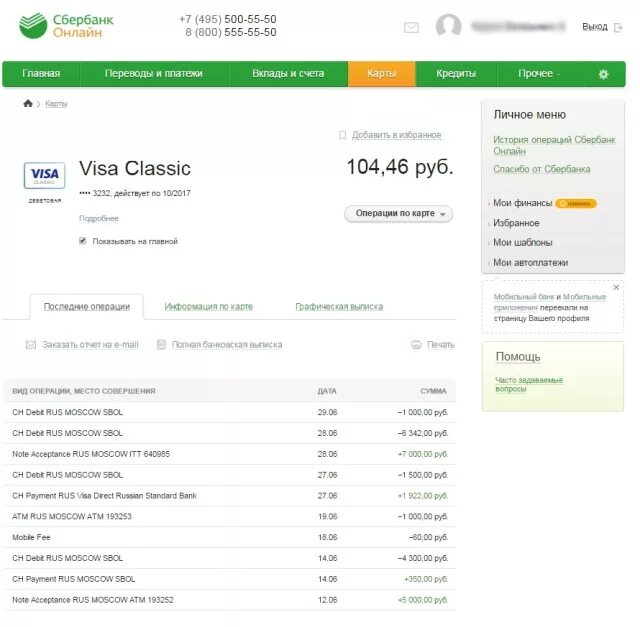Screen dimensions: 640x627
Task: Click the home breadcrumb icon
Action: tap(28, 103)
